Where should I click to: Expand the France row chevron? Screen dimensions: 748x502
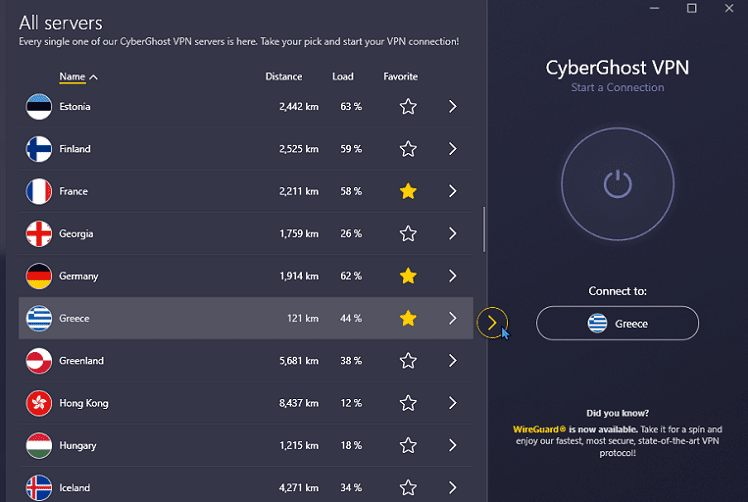pos(453,191)
